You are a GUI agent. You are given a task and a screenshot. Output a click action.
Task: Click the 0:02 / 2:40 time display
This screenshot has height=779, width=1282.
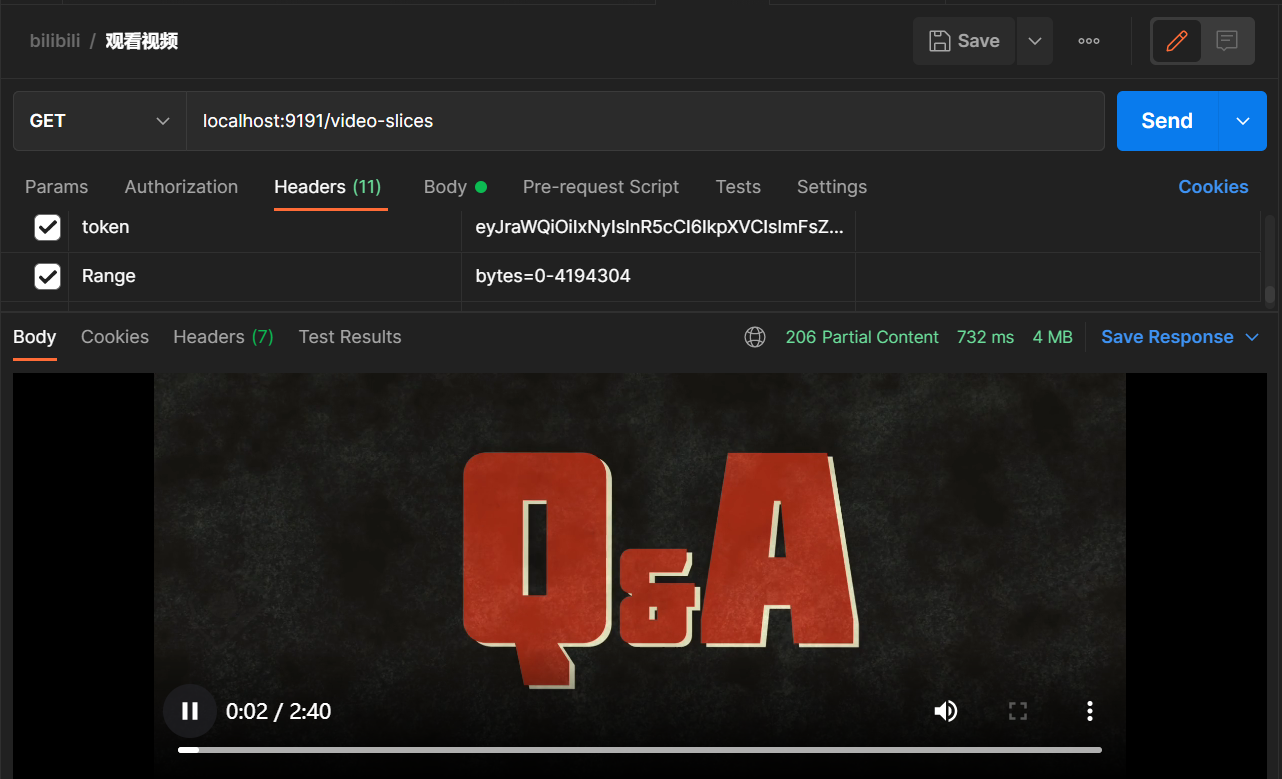click(278, 711)
